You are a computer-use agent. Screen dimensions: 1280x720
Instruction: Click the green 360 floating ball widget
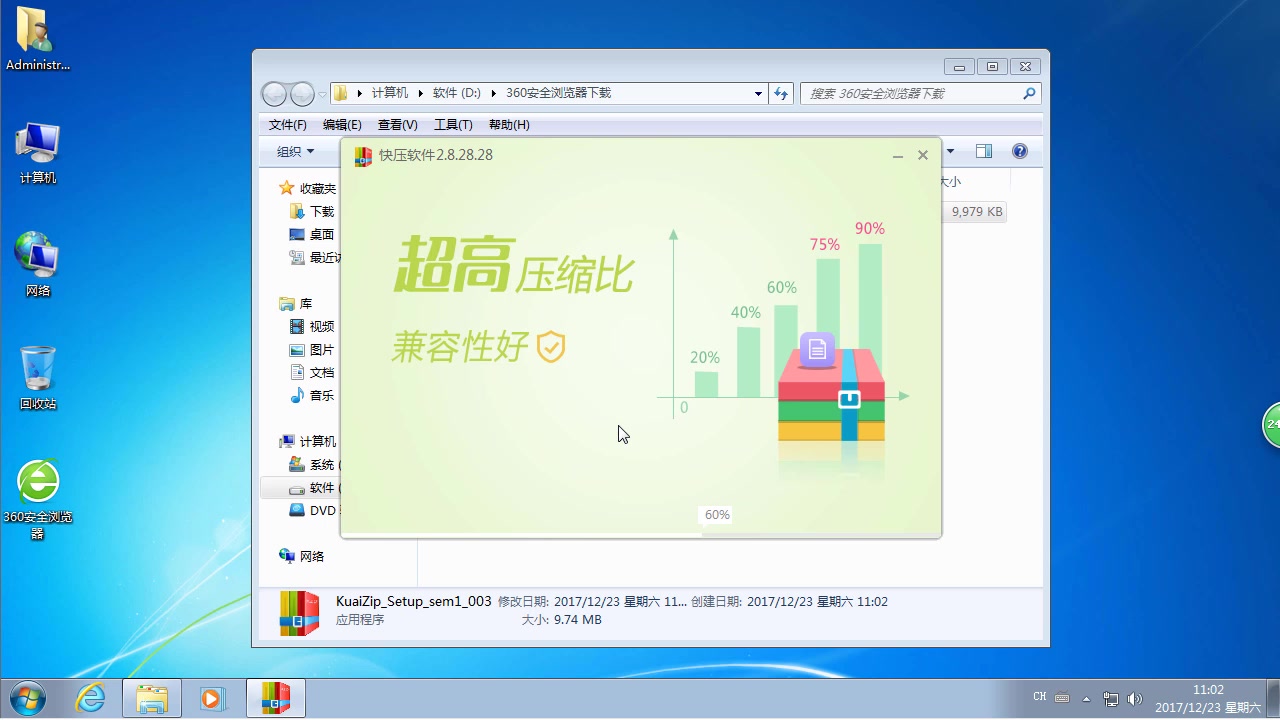pyautogui.click(x=1271, y=425)
